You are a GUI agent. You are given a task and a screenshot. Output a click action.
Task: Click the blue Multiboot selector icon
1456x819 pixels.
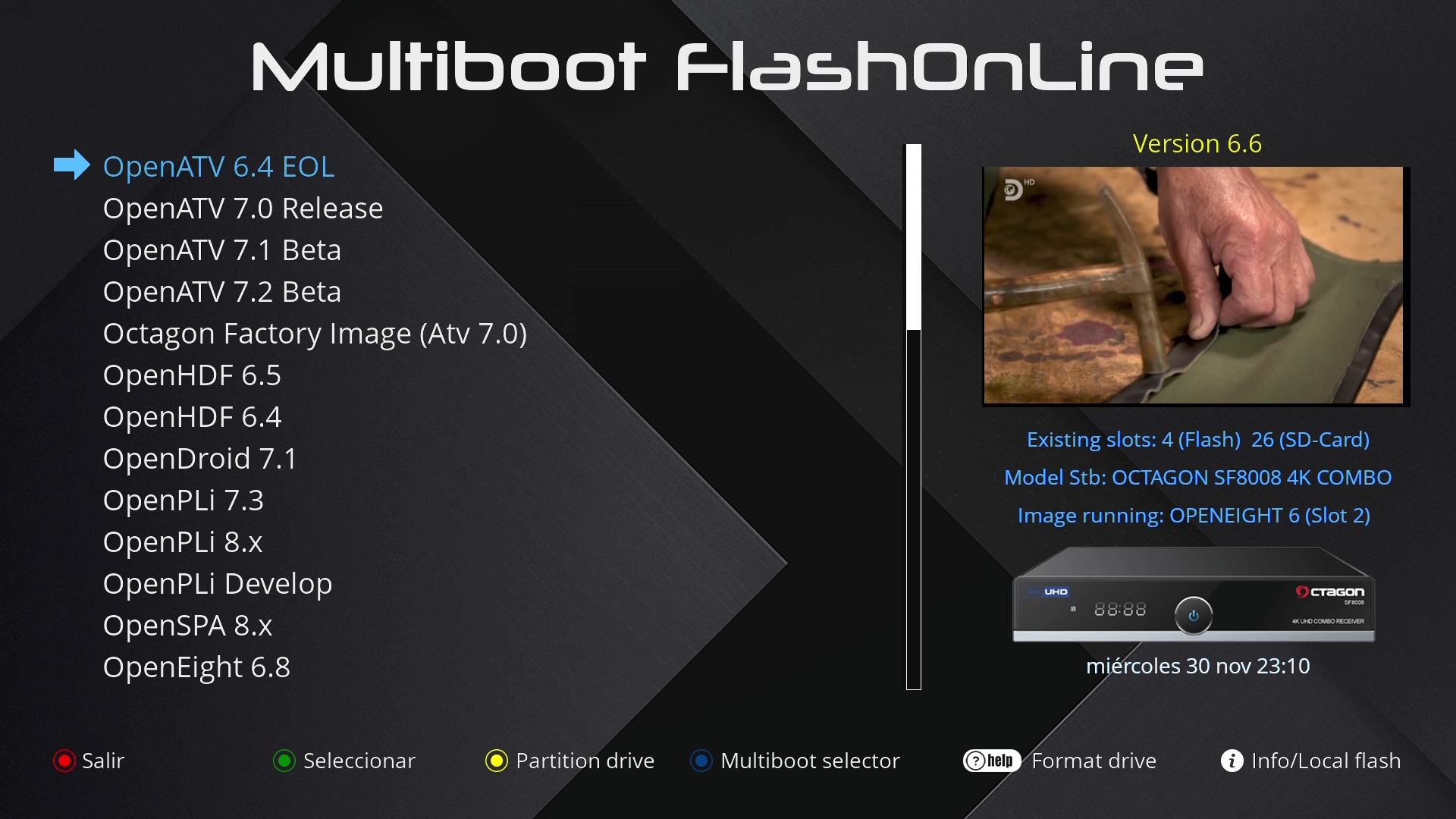pyautogui.click(x=701, y=761)
